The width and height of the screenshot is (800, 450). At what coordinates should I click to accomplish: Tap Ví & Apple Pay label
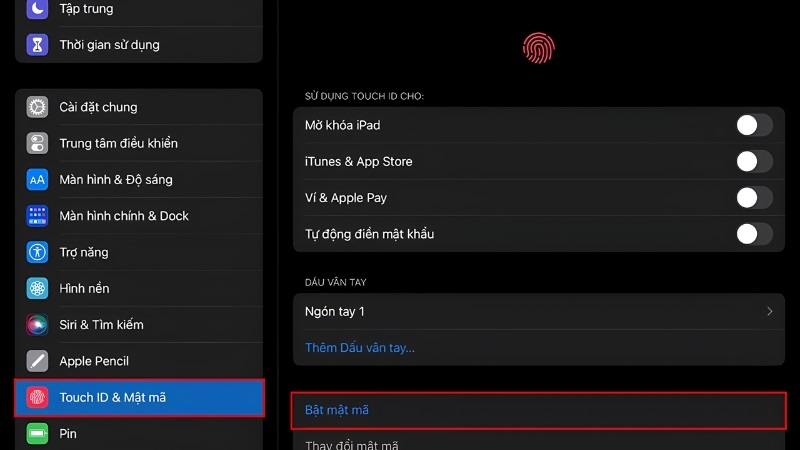(345, 198)
